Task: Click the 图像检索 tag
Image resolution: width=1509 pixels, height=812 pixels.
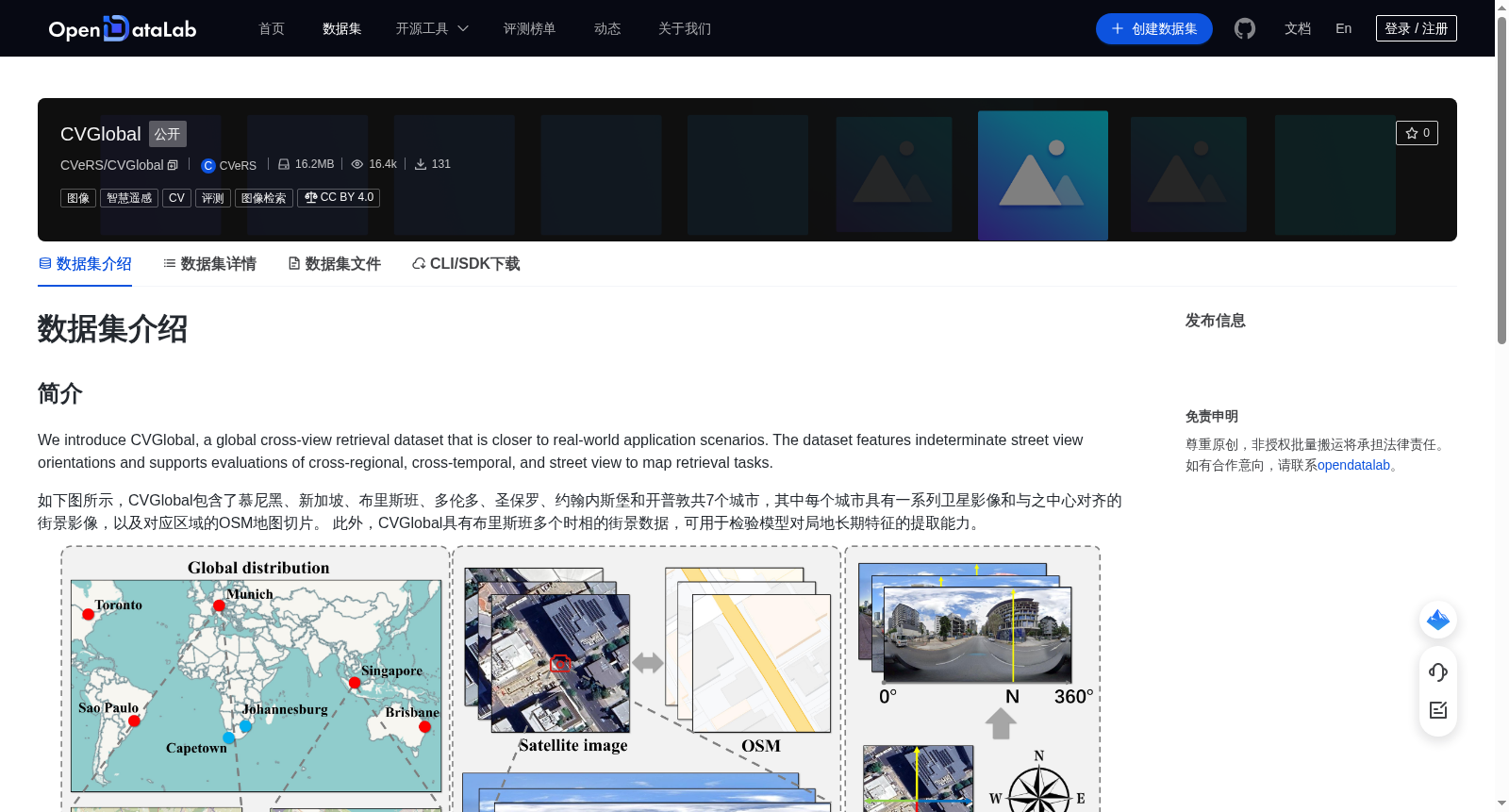Action: tap(264, 198)
